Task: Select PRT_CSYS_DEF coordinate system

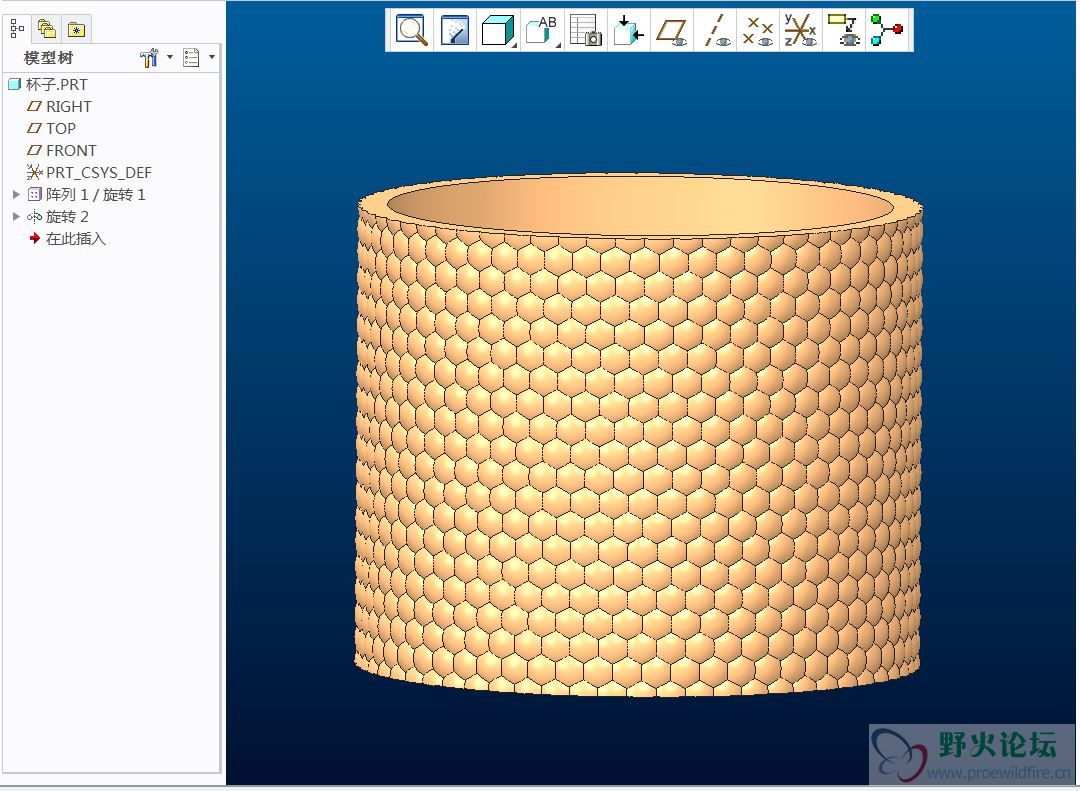Action: coord(98,172)
